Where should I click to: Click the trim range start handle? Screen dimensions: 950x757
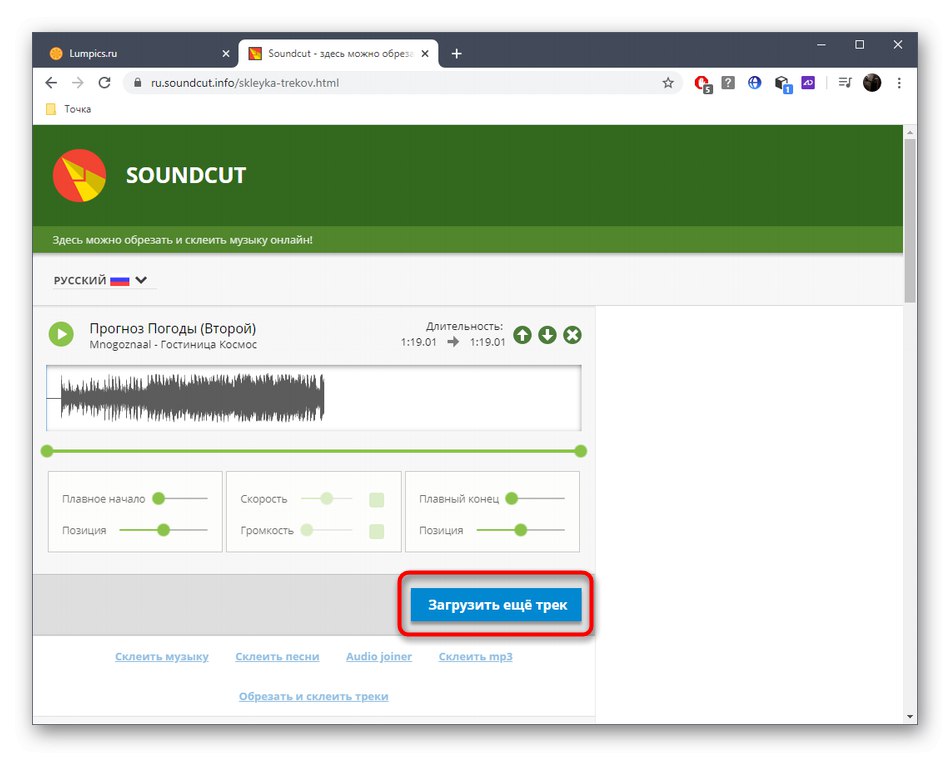pos(47,451)
